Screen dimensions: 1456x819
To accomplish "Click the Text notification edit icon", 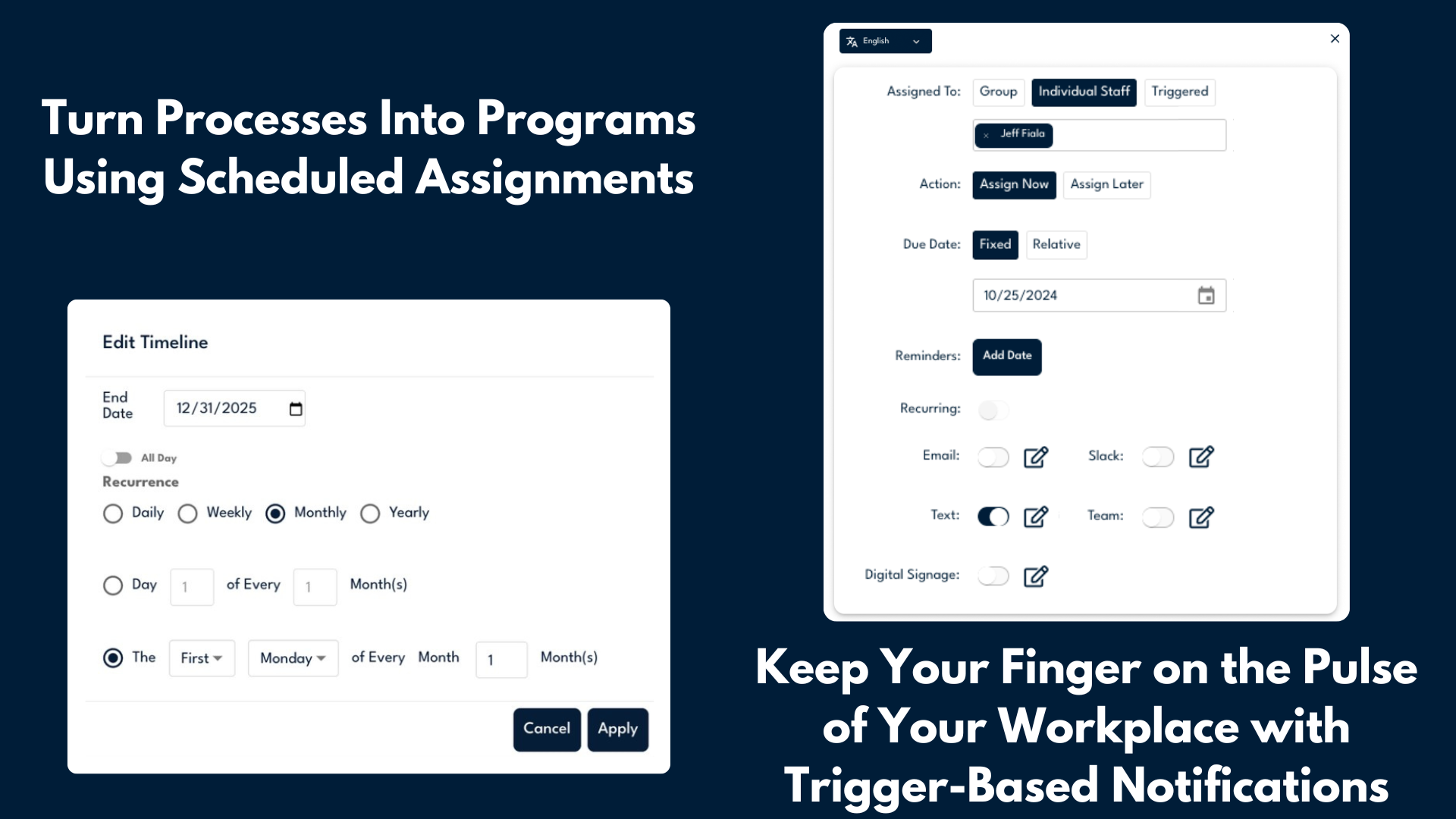I will coord(1035,516).
